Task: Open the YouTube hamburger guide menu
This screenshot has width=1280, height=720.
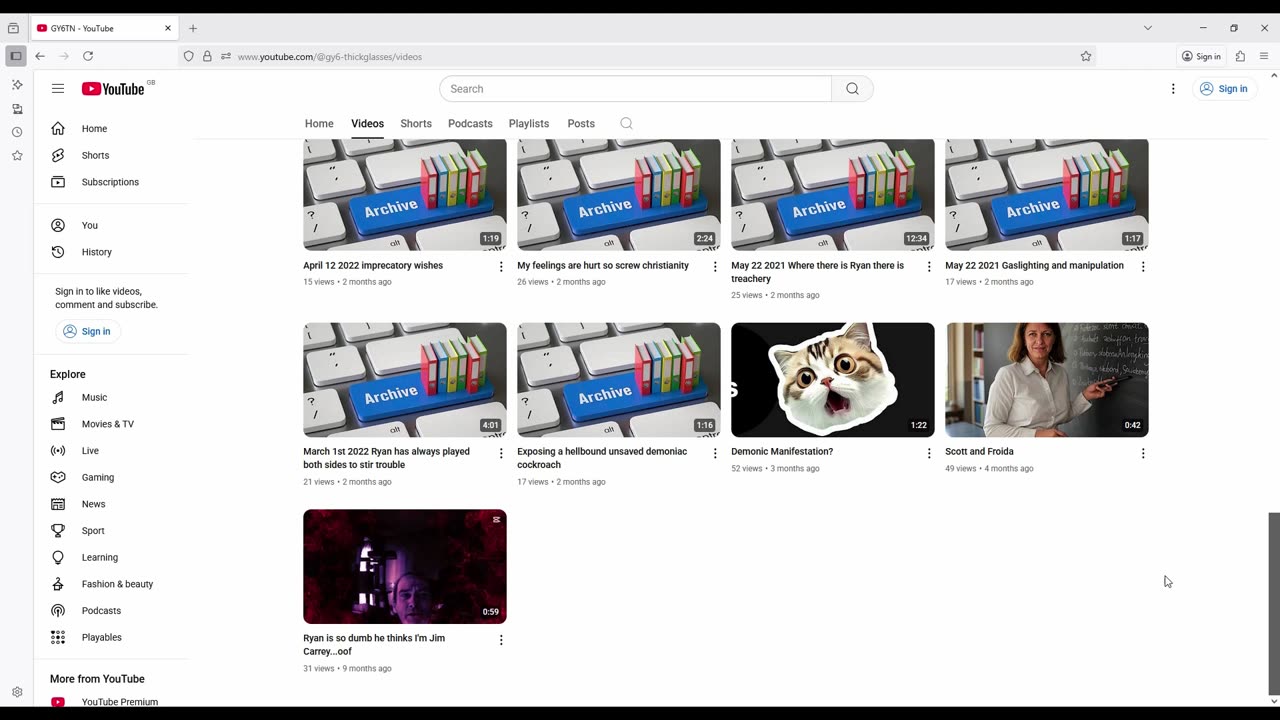Action: tap(58, 89)
